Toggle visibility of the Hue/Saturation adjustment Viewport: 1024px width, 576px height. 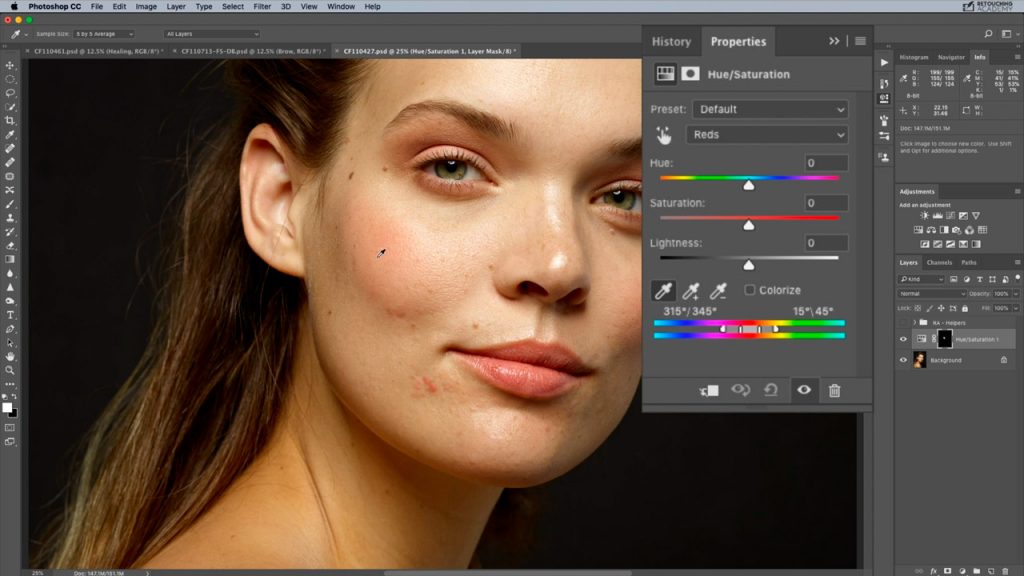click(x=903, y=339)
